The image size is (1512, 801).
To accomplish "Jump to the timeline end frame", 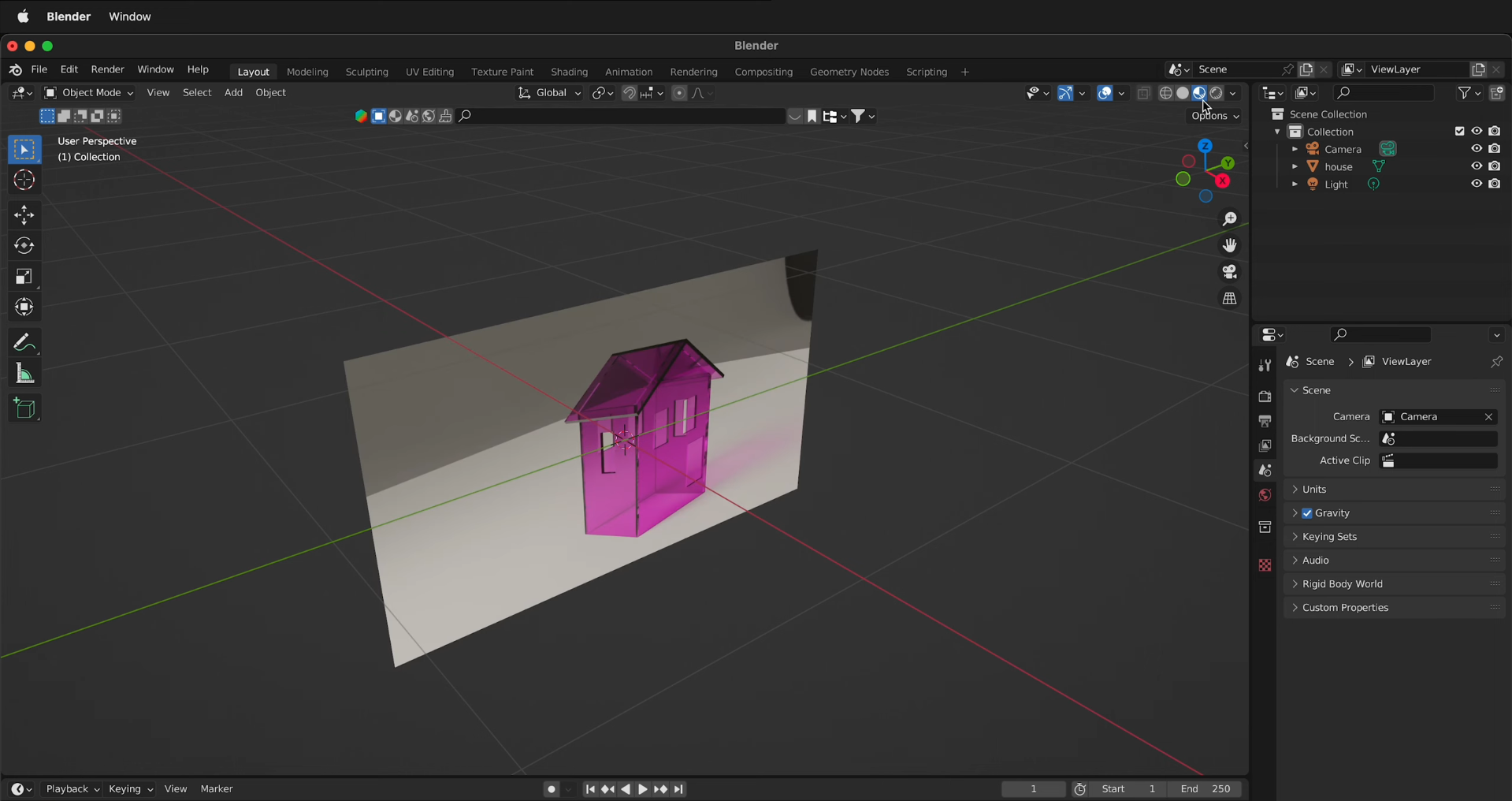I will click(679, 789).
